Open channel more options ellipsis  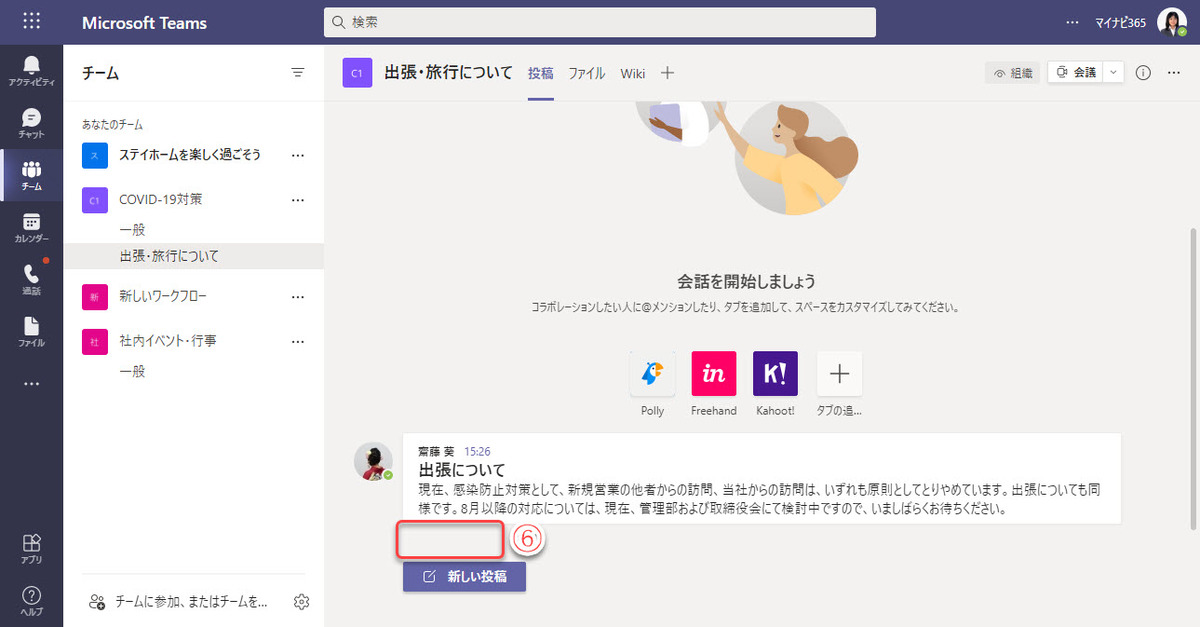(1175, 73)
